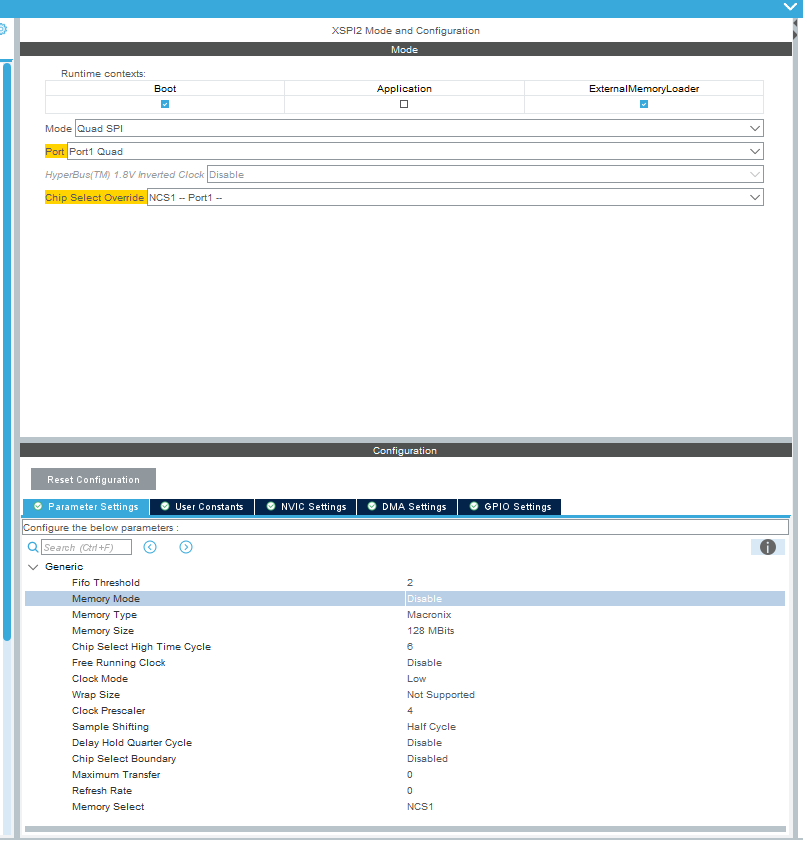This screenshot has height=844, width=803.
Task: Click the horizontal scrollbar at bottom
Action: 405,829
